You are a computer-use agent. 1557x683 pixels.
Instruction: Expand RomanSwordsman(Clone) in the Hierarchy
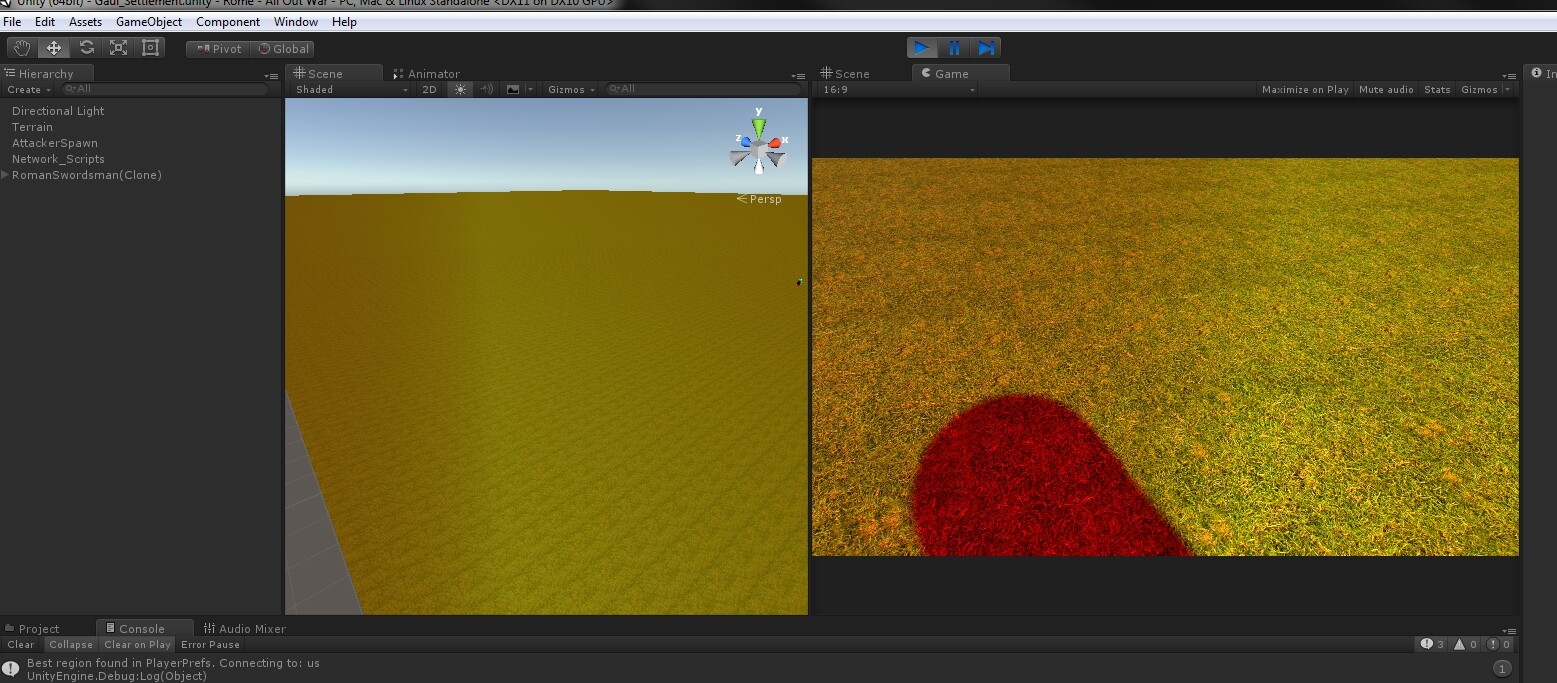point(5,175)
